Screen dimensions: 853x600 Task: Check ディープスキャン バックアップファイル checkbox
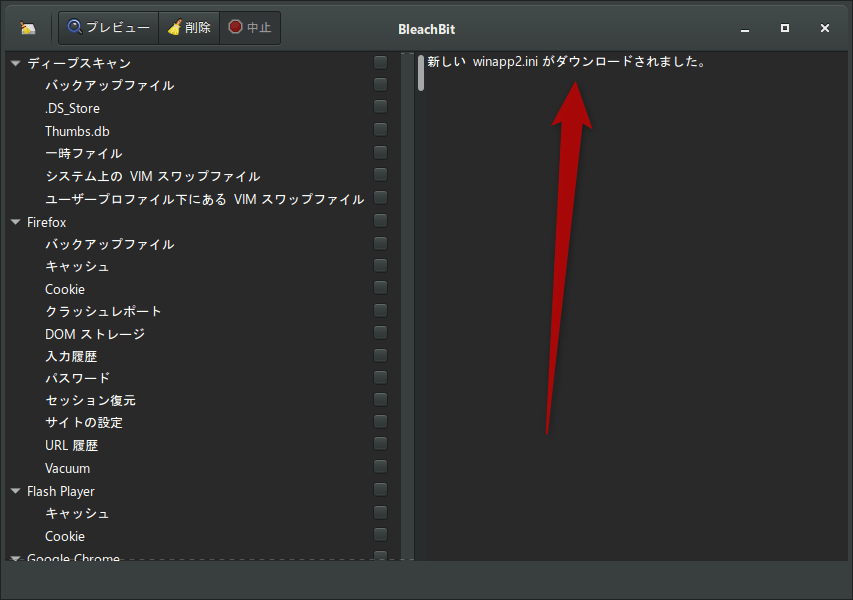tap(381, 84)
